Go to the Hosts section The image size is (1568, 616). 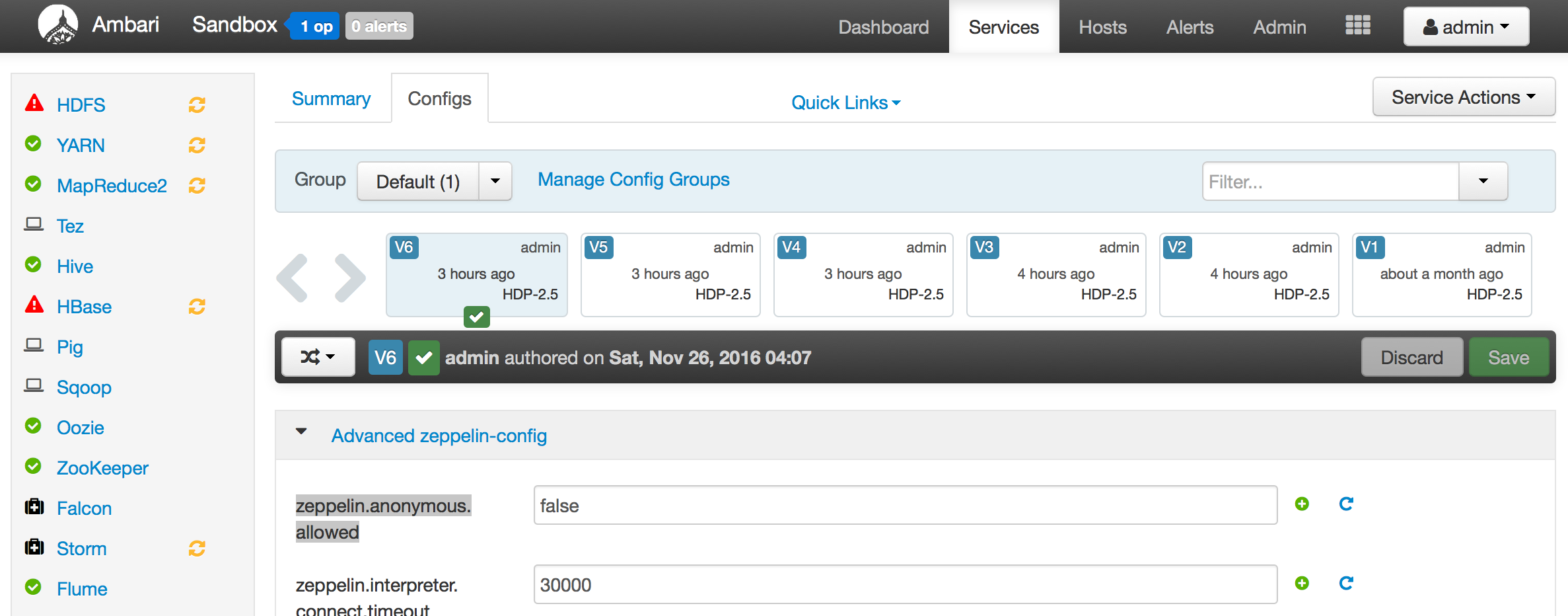1102,27
